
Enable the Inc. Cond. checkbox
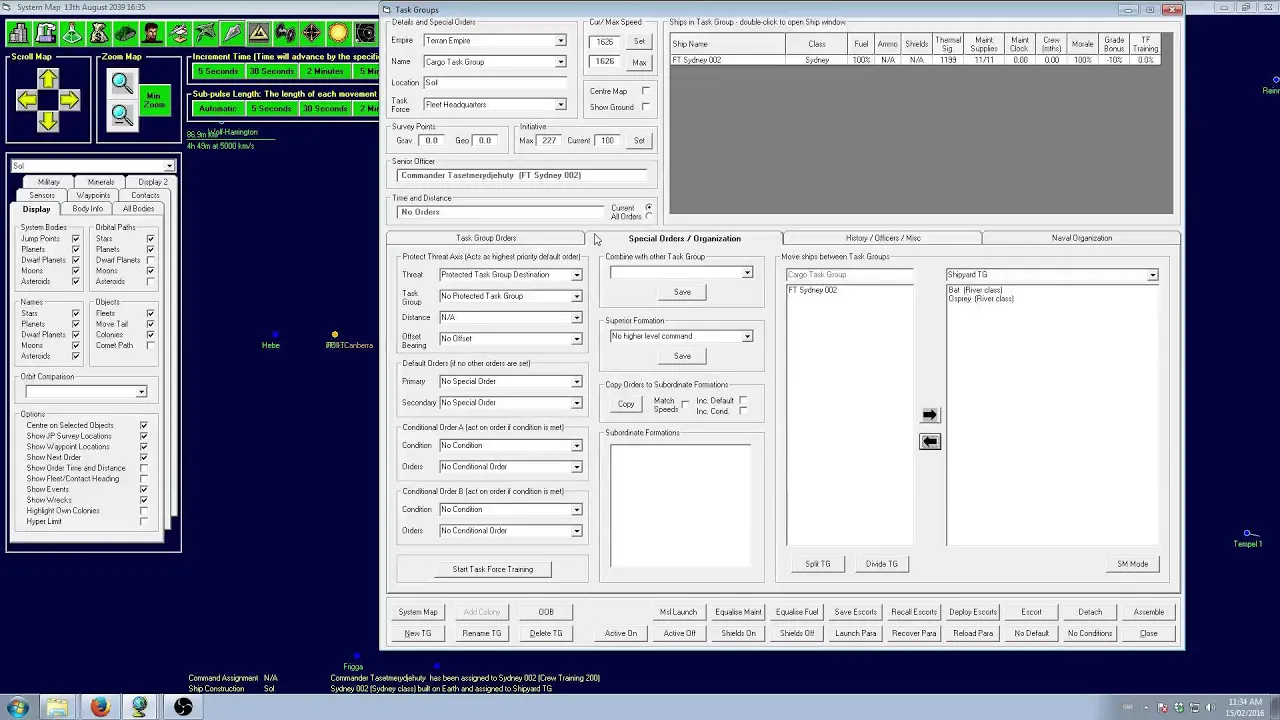(x=743, y=411)
